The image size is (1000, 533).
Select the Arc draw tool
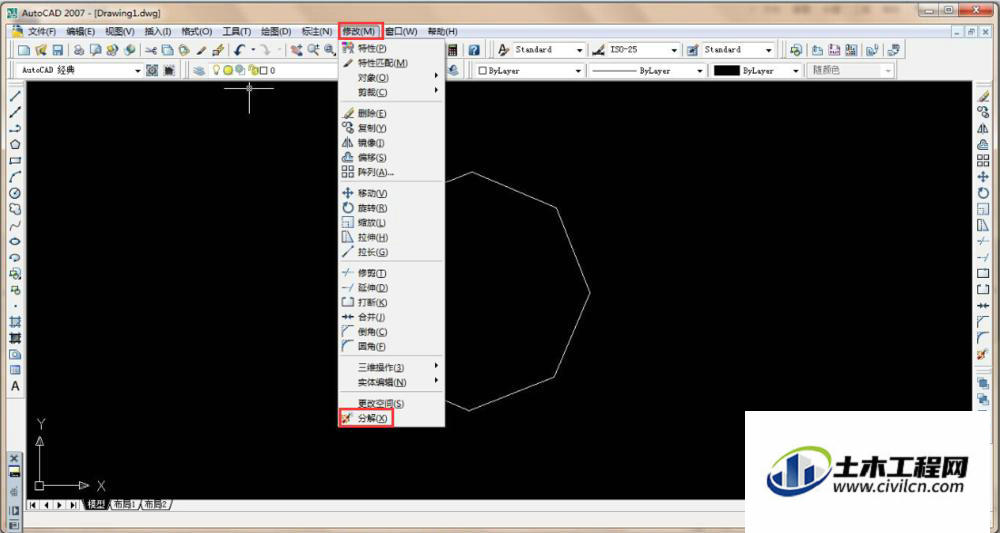pos(15,177)
